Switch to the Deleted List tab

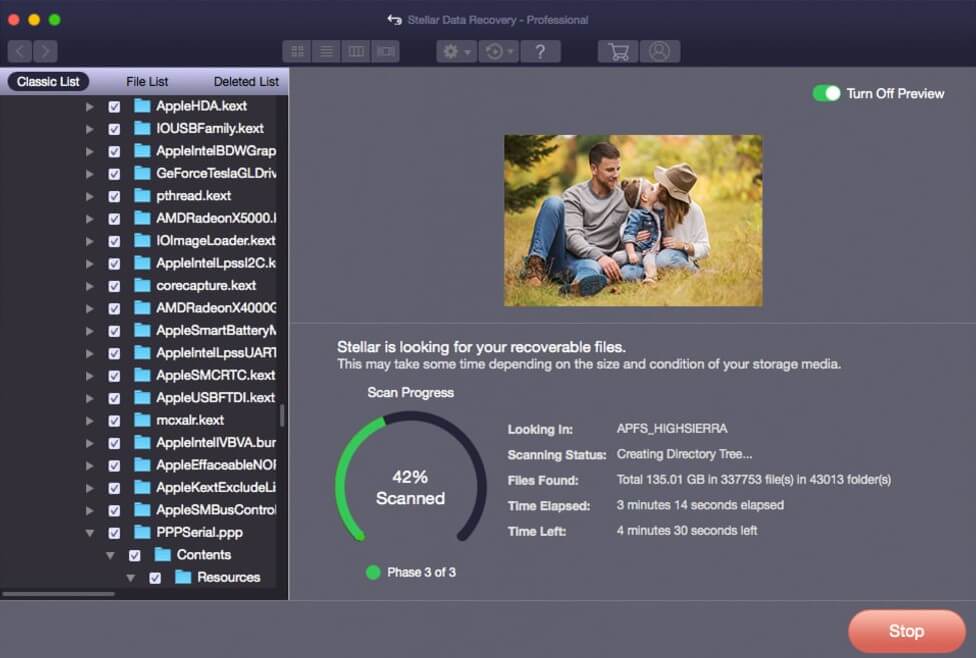(246, 82)
